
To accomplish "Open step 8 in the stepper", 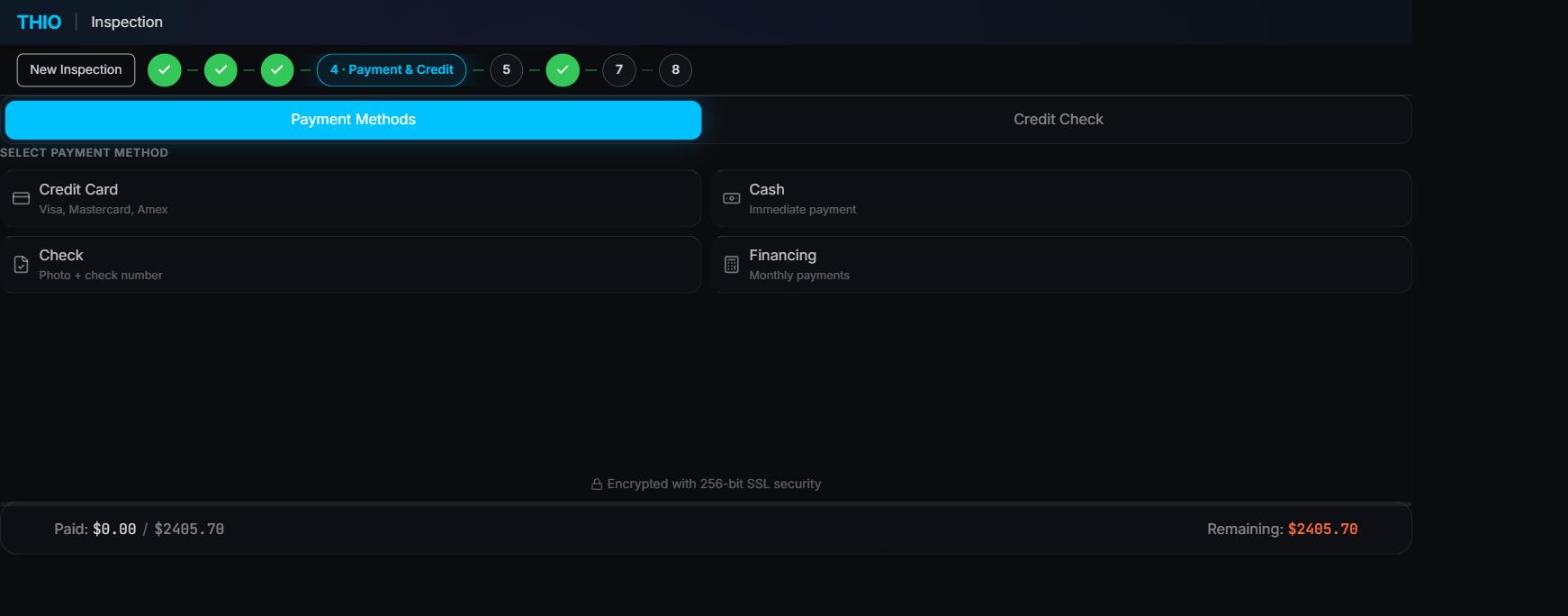I will point(675,70).
